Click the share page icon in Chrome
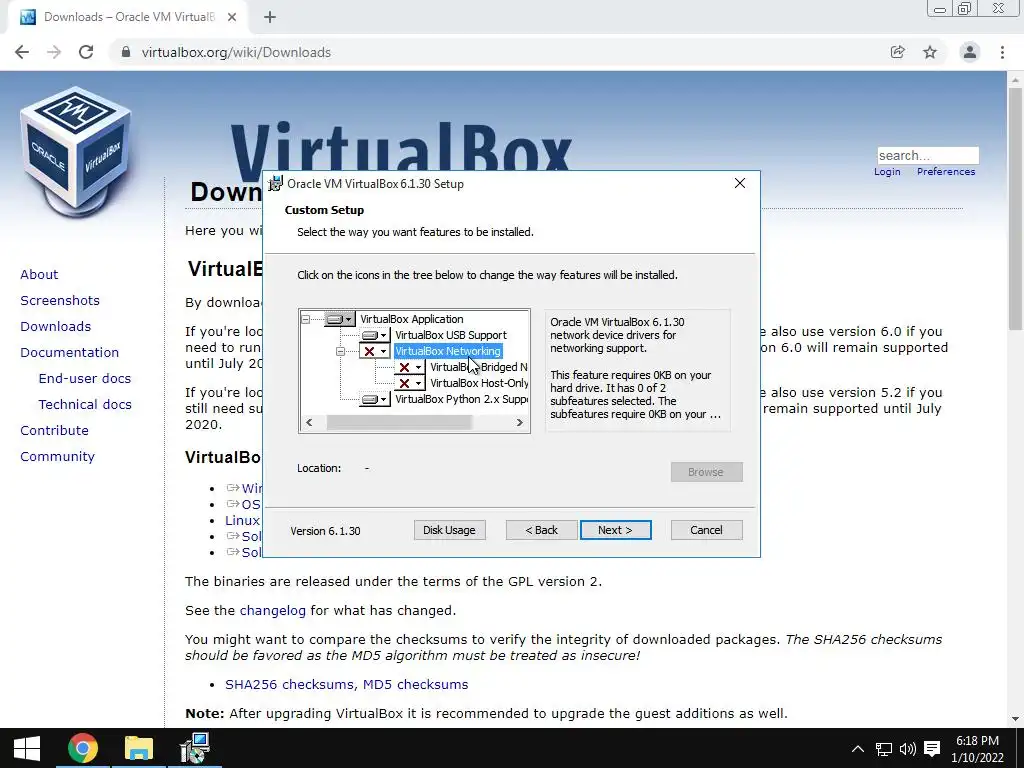This screenshot has width=1024, height=768. (898, 52)
